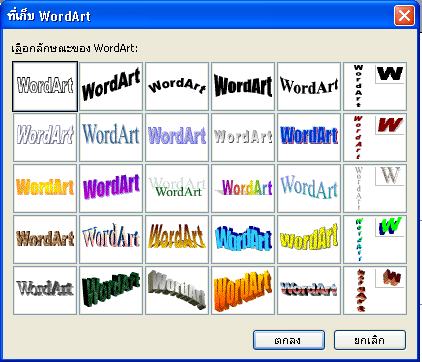The height and width of the screenshot is (362, 422).
Task: Choose the dark red vertical WordArt style
Action: click(375, 137)
